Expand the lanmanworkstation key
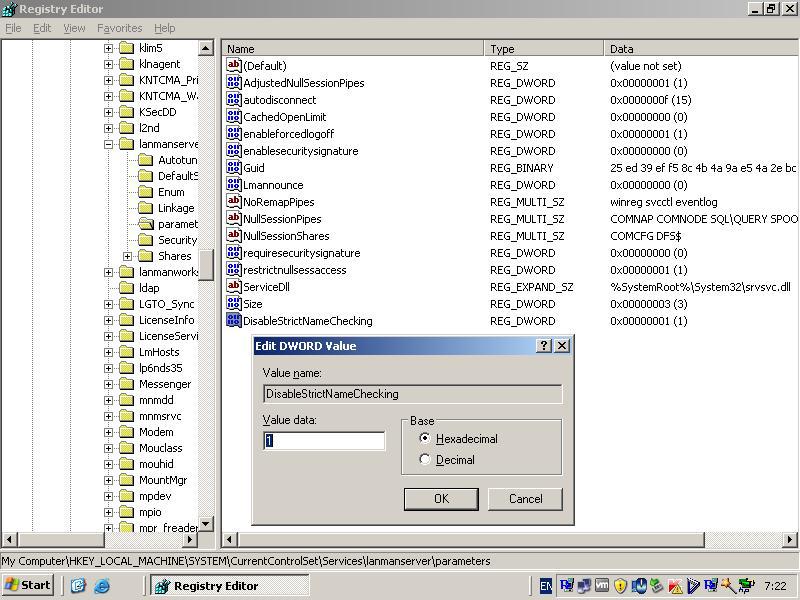The width and height of the screenshot is (800, 600). pos(108,272)
